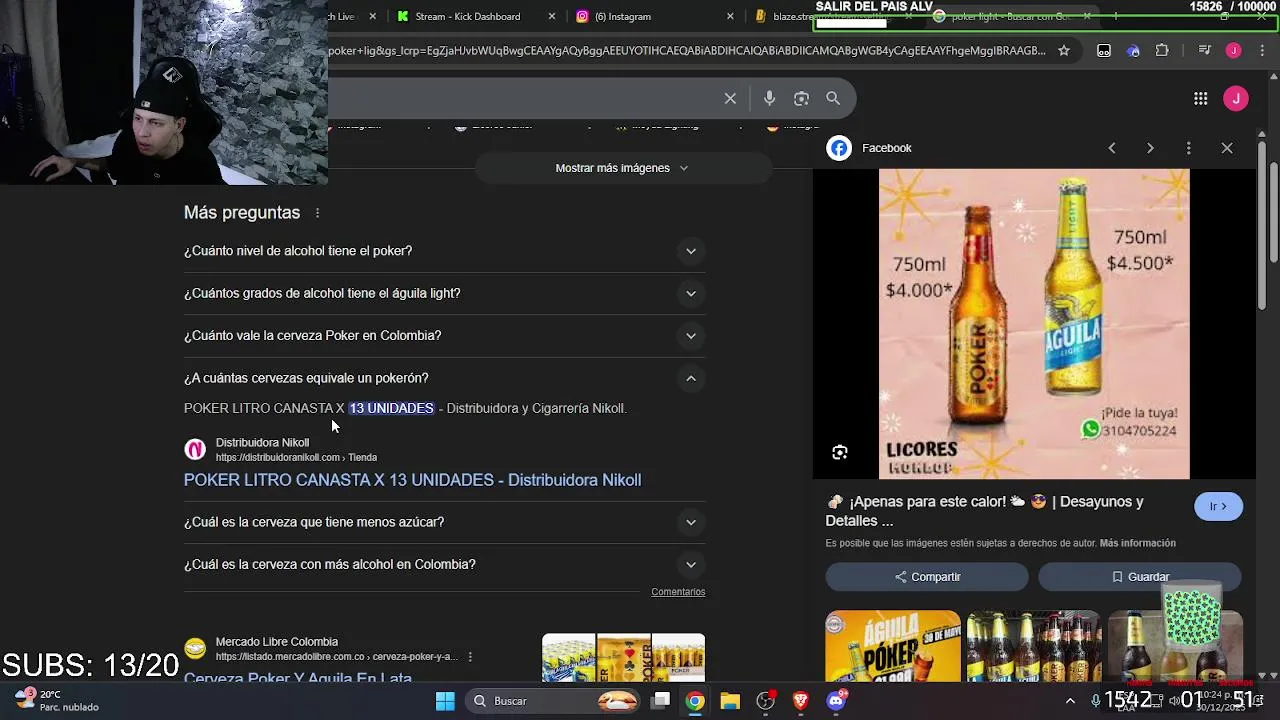
Task: Open the Águila Poker promo related thumbnail
Action: click(892, 646)
